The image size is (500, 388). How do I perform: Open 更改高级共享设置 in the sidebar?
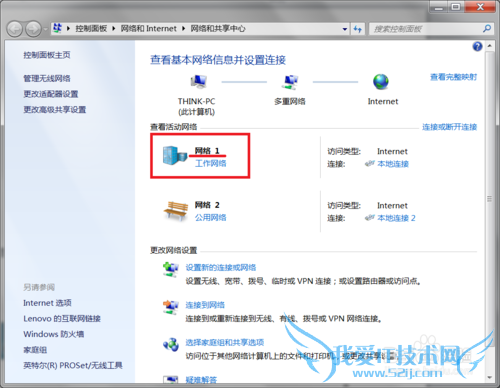coord(55,109)
